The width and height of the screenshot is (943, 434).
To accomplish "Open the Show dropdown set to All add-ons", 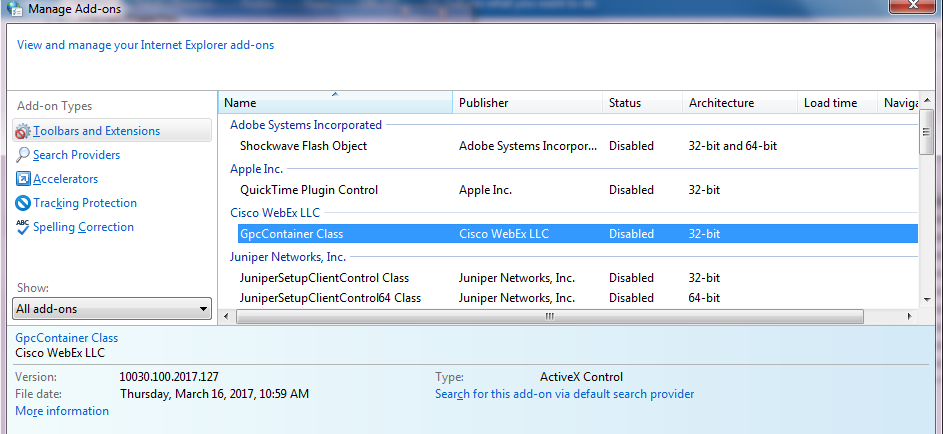I will 112,309.
